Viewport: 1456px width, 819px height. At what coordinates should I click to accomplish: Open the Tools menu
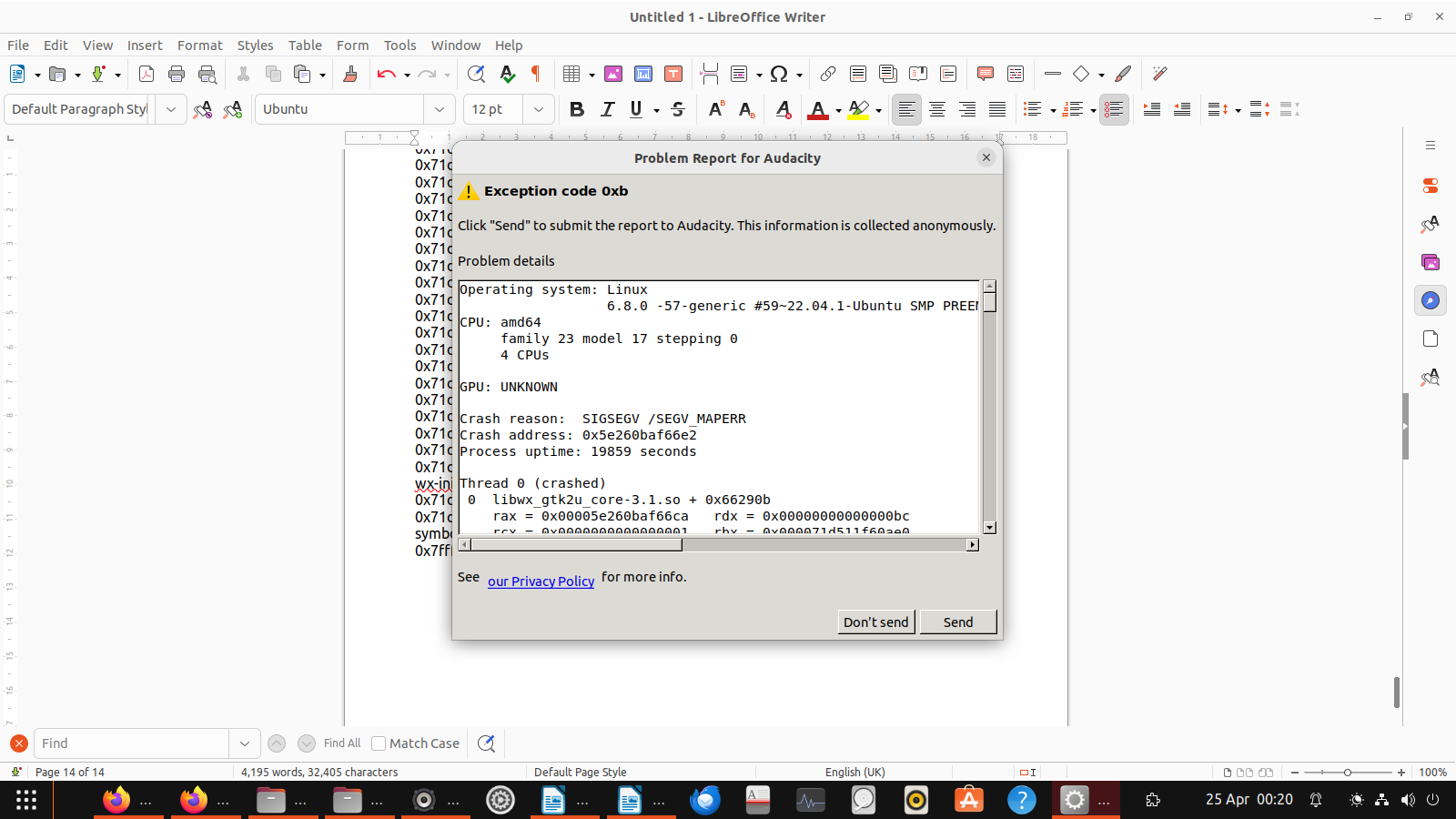coord(399,45)
